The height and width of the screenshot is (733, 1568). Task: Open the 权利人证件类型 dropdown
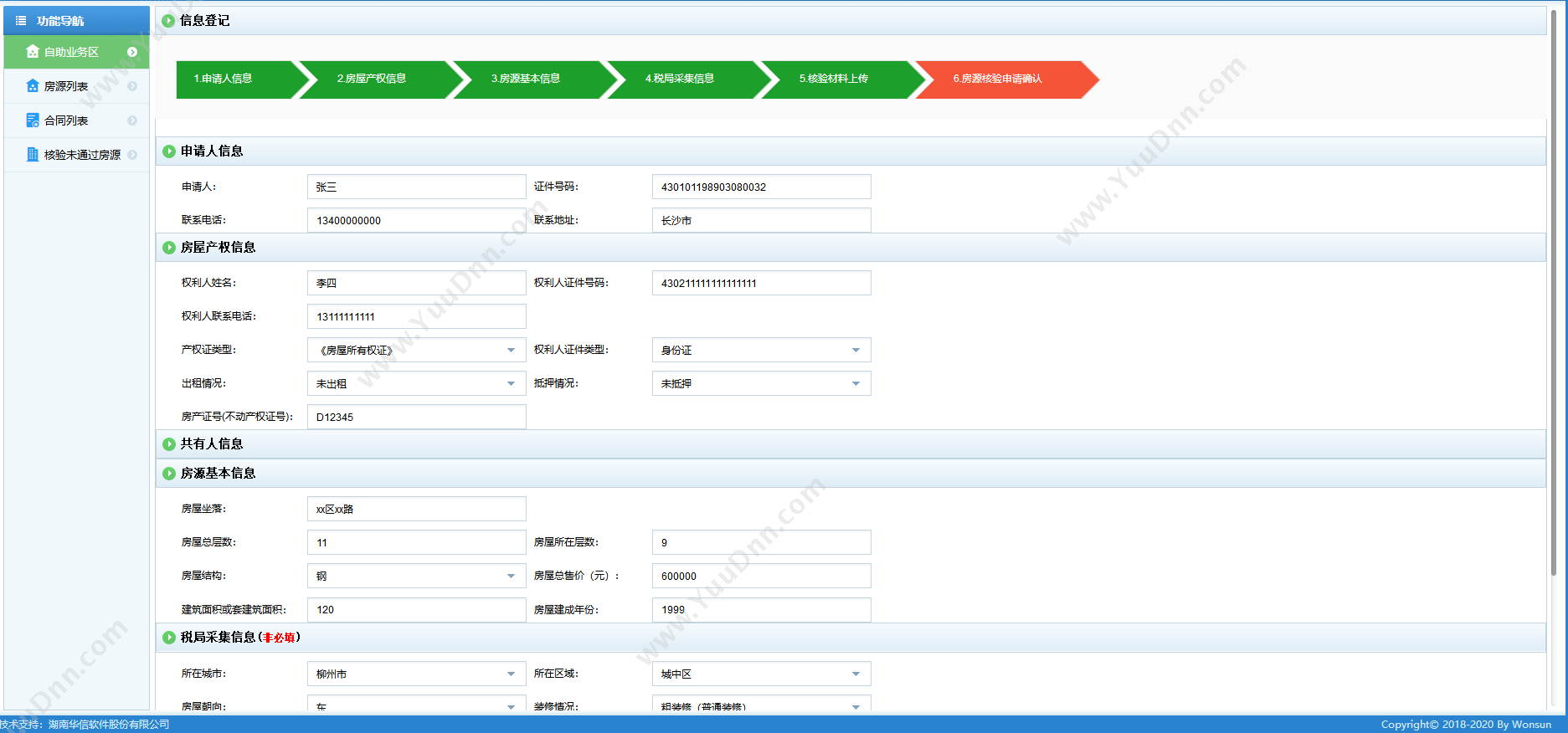pos(762,350)
